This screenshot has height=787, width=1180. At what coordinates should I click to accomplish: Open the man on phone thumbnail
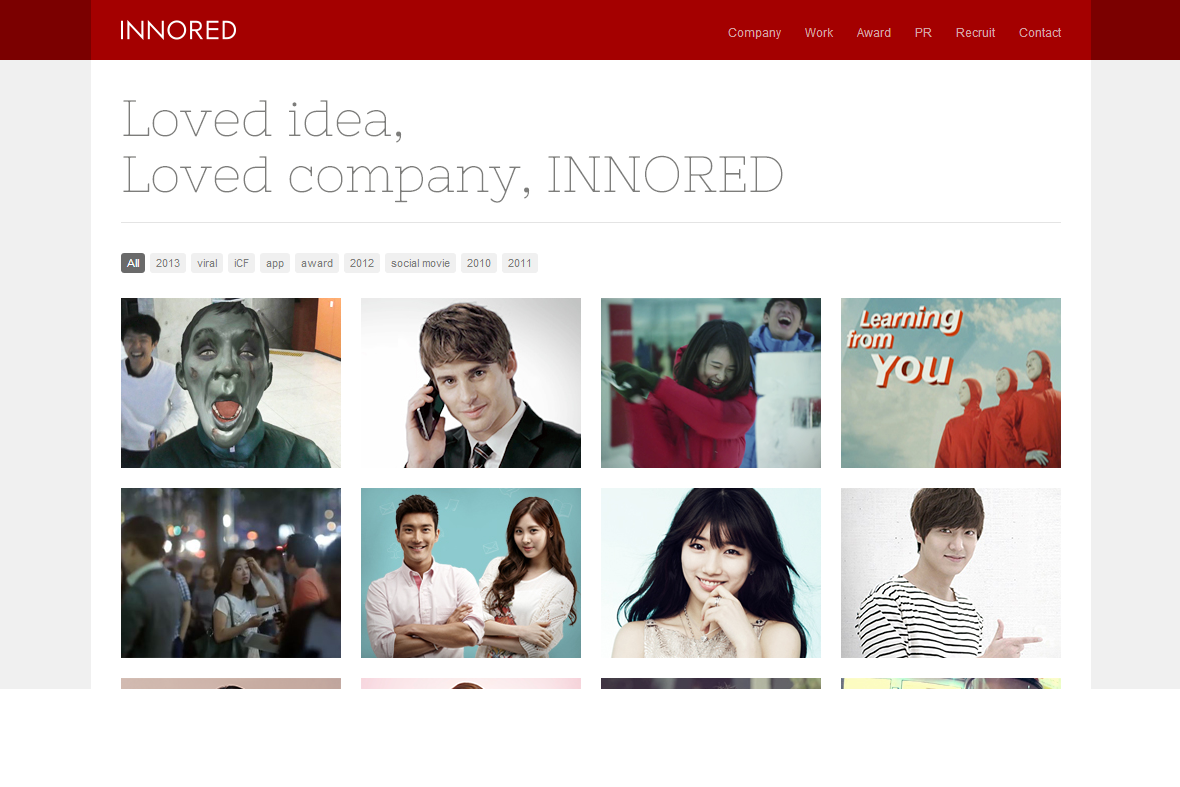pos(471,383)
